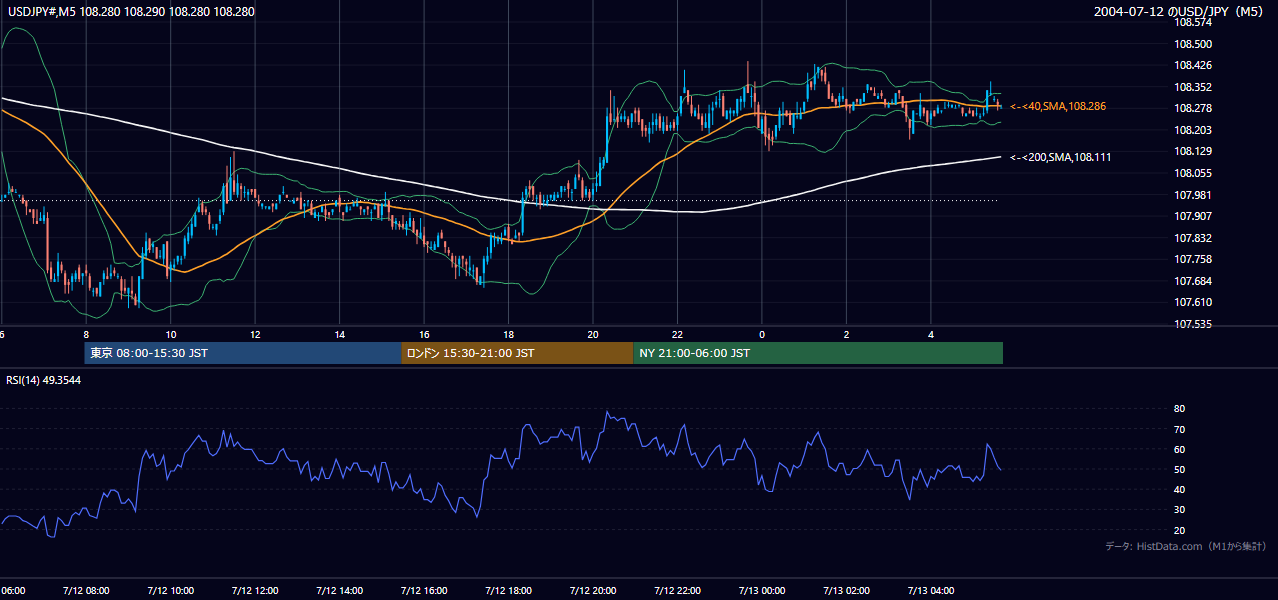Click the 108.352 price axis label
The height and width of the screenshot is (600, 1278).
pos(1192,87)
